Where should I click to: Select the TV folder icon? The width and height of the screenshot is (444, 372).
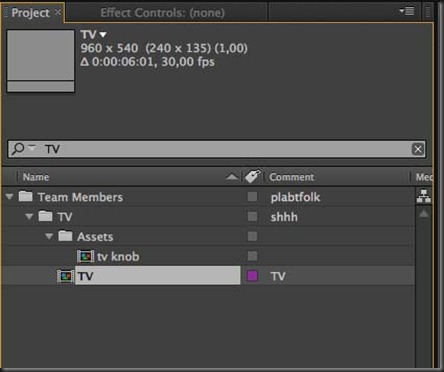(45, 216)
